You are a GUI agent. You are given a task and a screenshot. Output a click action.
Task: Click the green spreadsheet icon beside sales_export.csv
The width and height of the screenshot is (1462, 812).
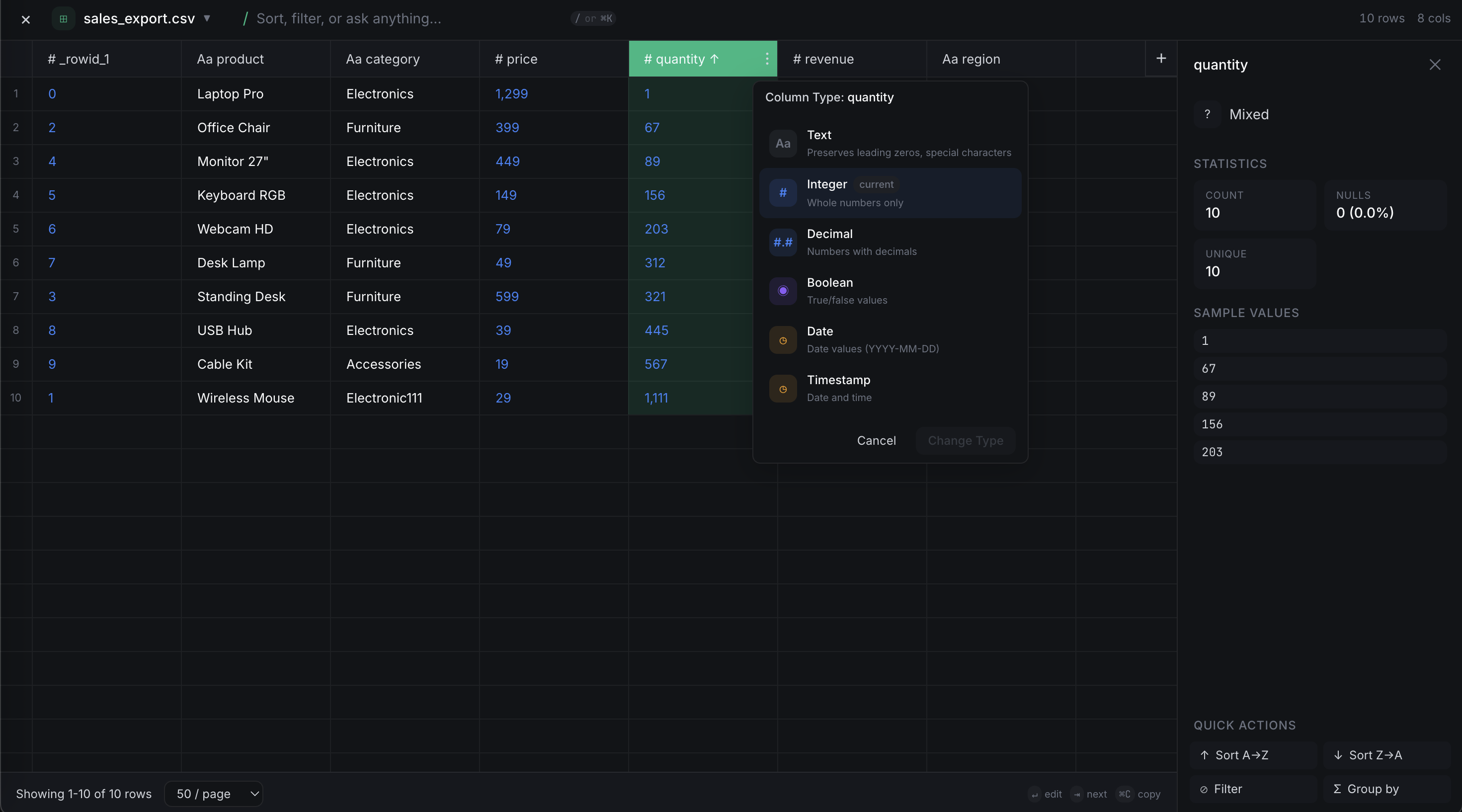pyautogui.click(x=63, y=19)
